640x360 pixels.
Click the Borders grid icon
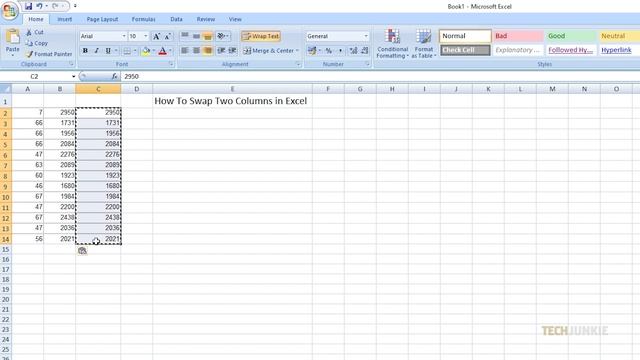pyautogui.click(x=127, y=51)
